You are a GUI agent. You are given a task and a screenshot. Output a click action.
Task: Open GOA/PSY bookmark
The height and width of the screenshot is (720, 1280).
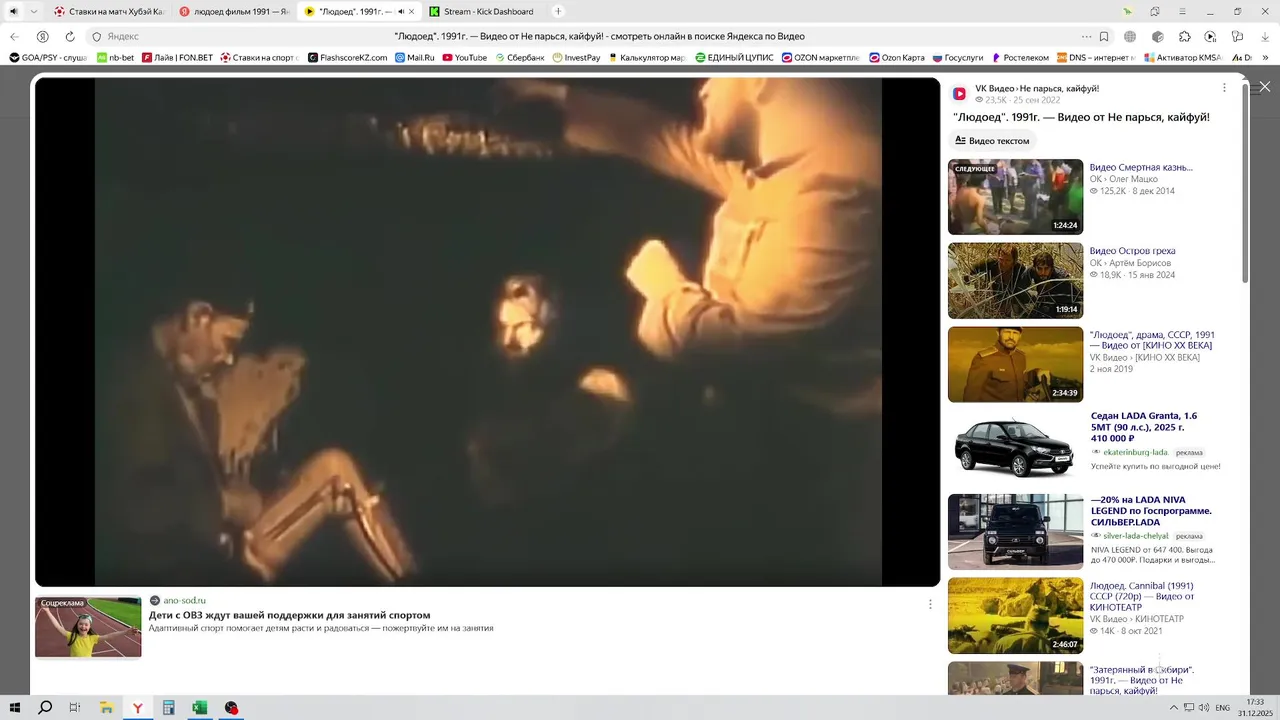coord(48,58)
